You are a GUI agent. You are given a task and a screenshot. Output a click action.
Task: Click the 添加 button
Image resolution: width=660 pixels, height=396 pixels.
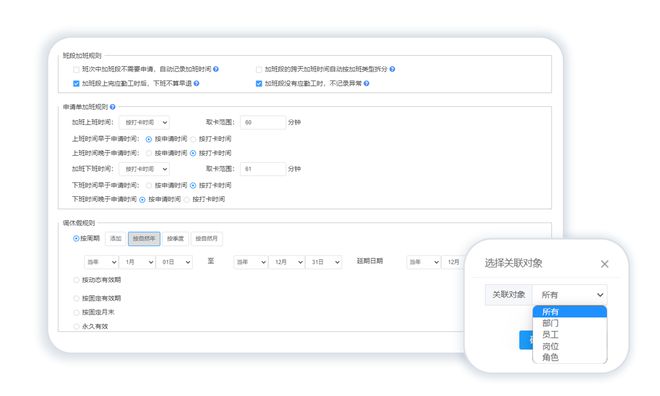pos(116,239)
